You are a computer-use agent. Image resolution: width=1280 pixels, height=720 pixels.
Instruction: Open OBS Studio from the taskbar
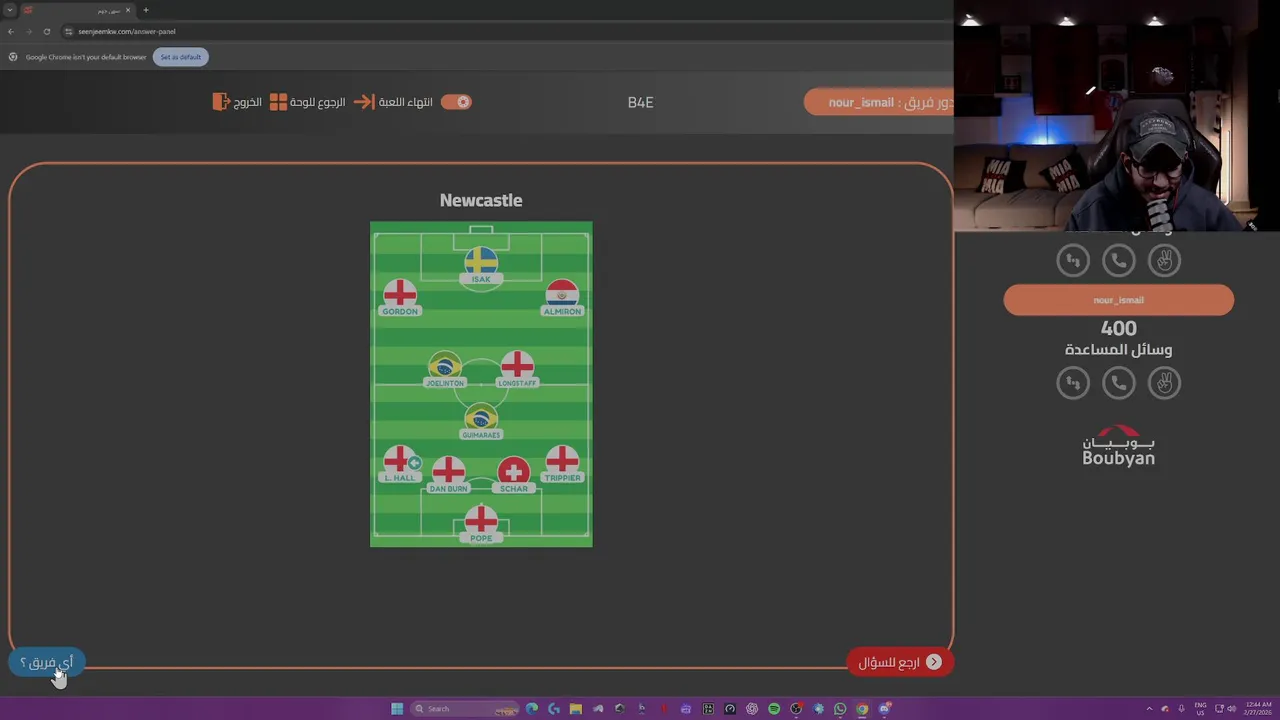coord(796,709)
